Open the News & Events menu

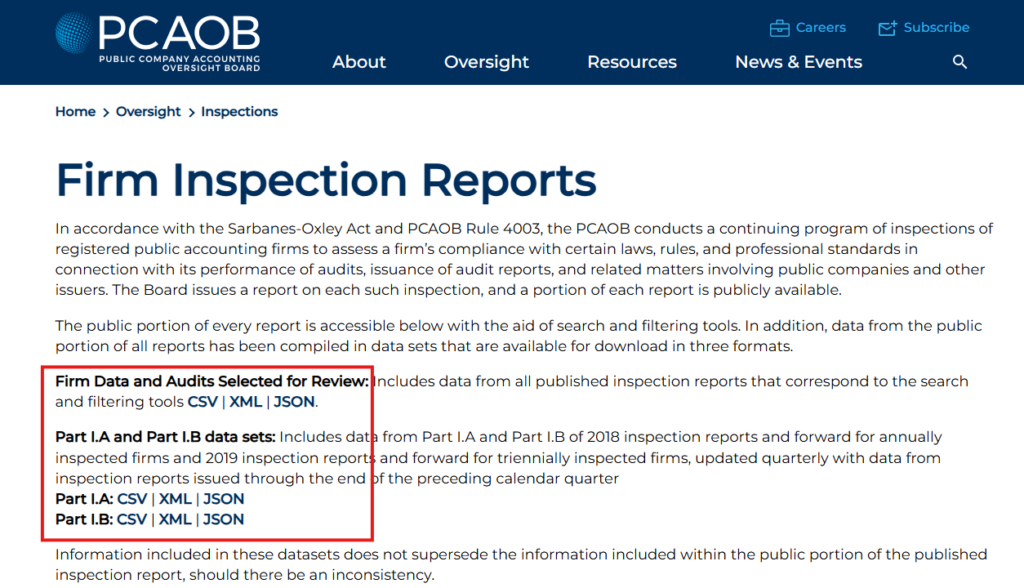click(799, 62)
